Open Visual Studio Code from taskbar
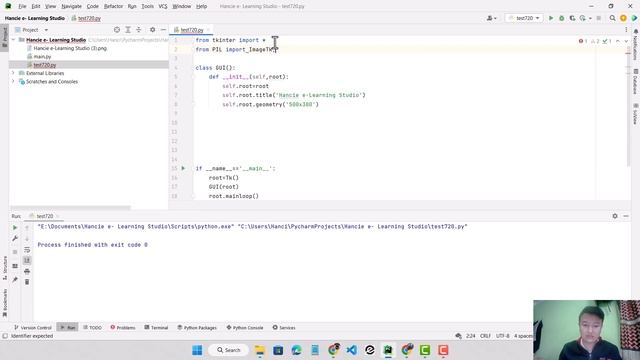Viewport: 640px width, 360px height. [351, 350]
